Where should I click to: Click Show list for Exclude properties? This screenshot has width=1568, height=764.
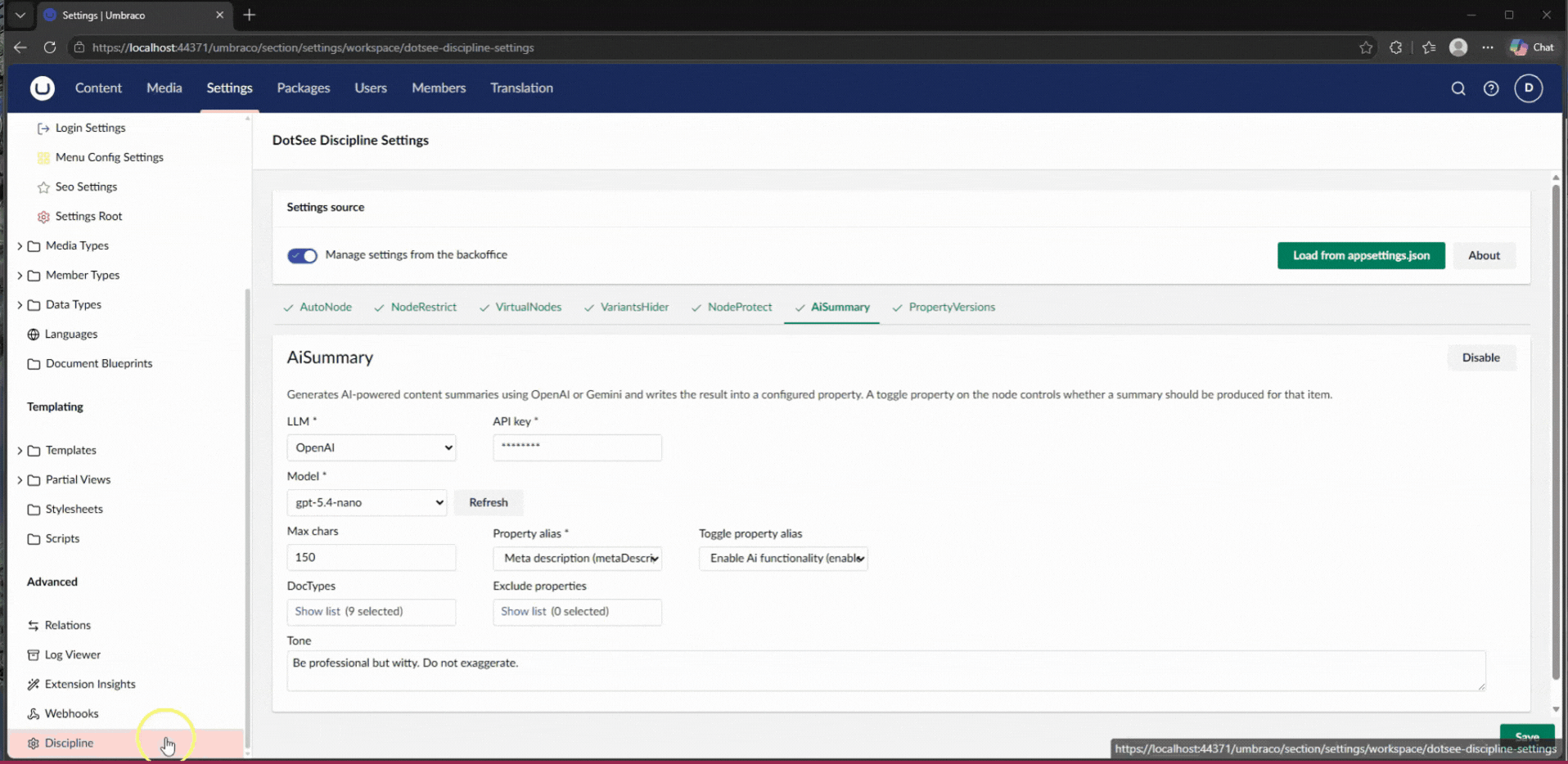577,612
